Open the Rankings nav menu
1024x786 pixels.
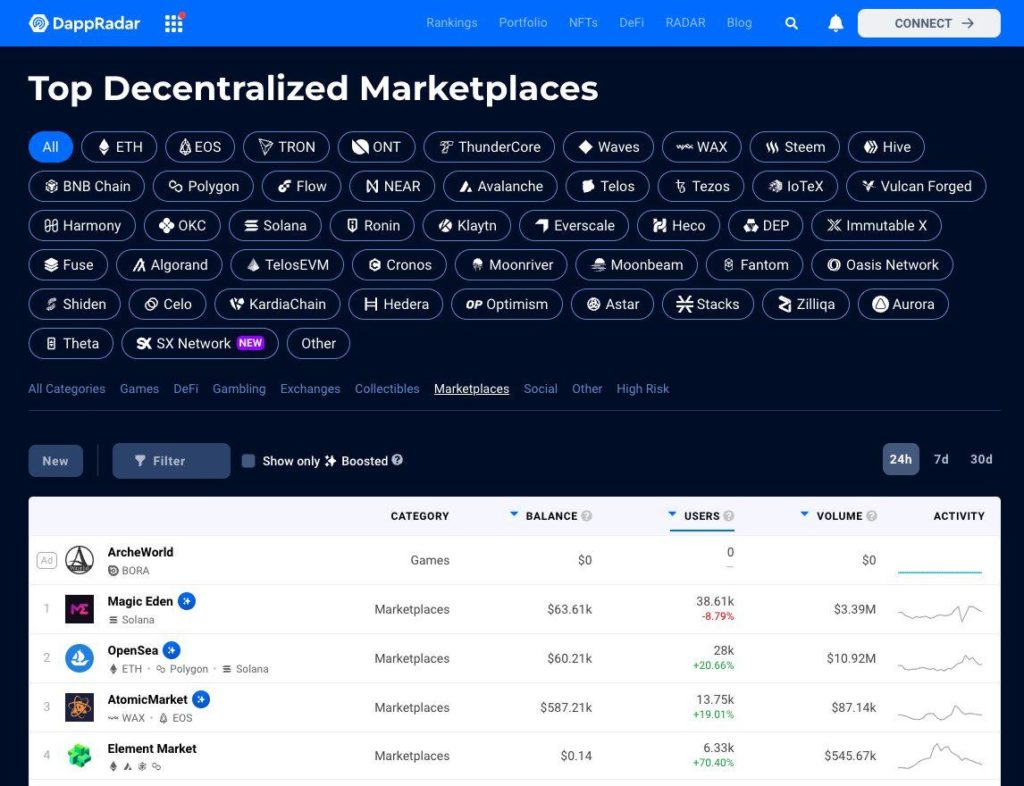click(452, 23)
